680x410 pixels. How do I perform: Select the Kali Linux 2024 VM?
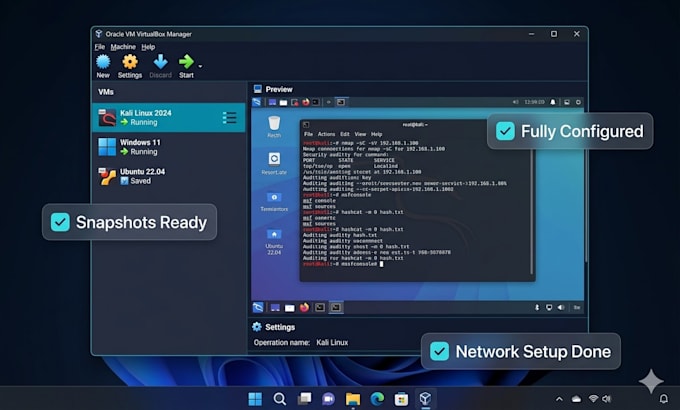(169, 118)
